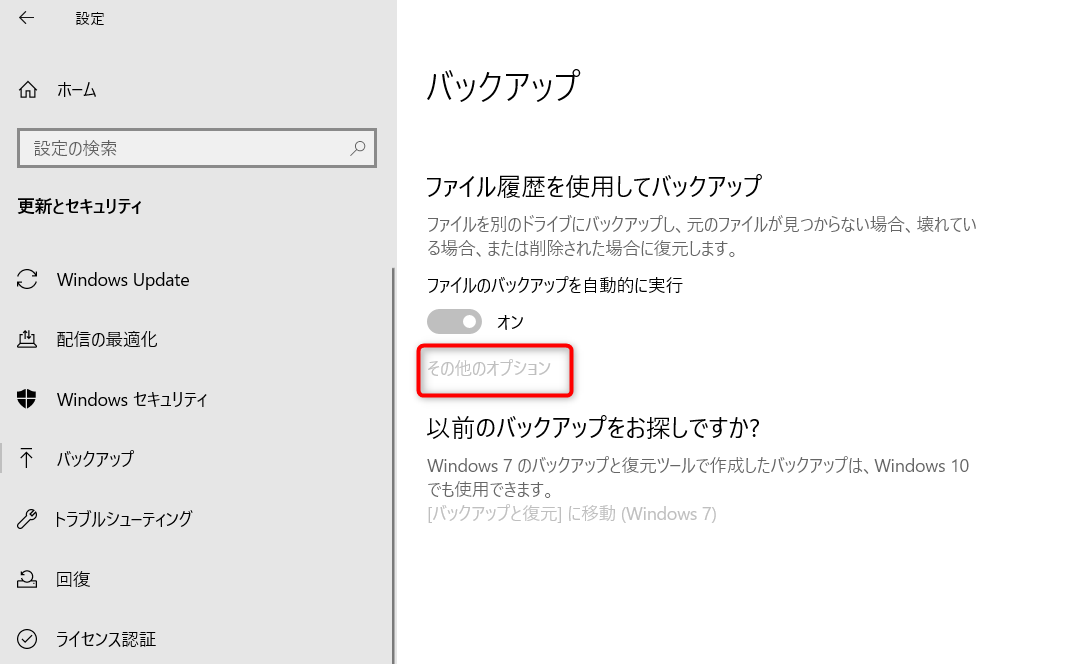Select バックアップ label in sidebar
Viewport: 1073px width, 664px height.
pos(95,458)
